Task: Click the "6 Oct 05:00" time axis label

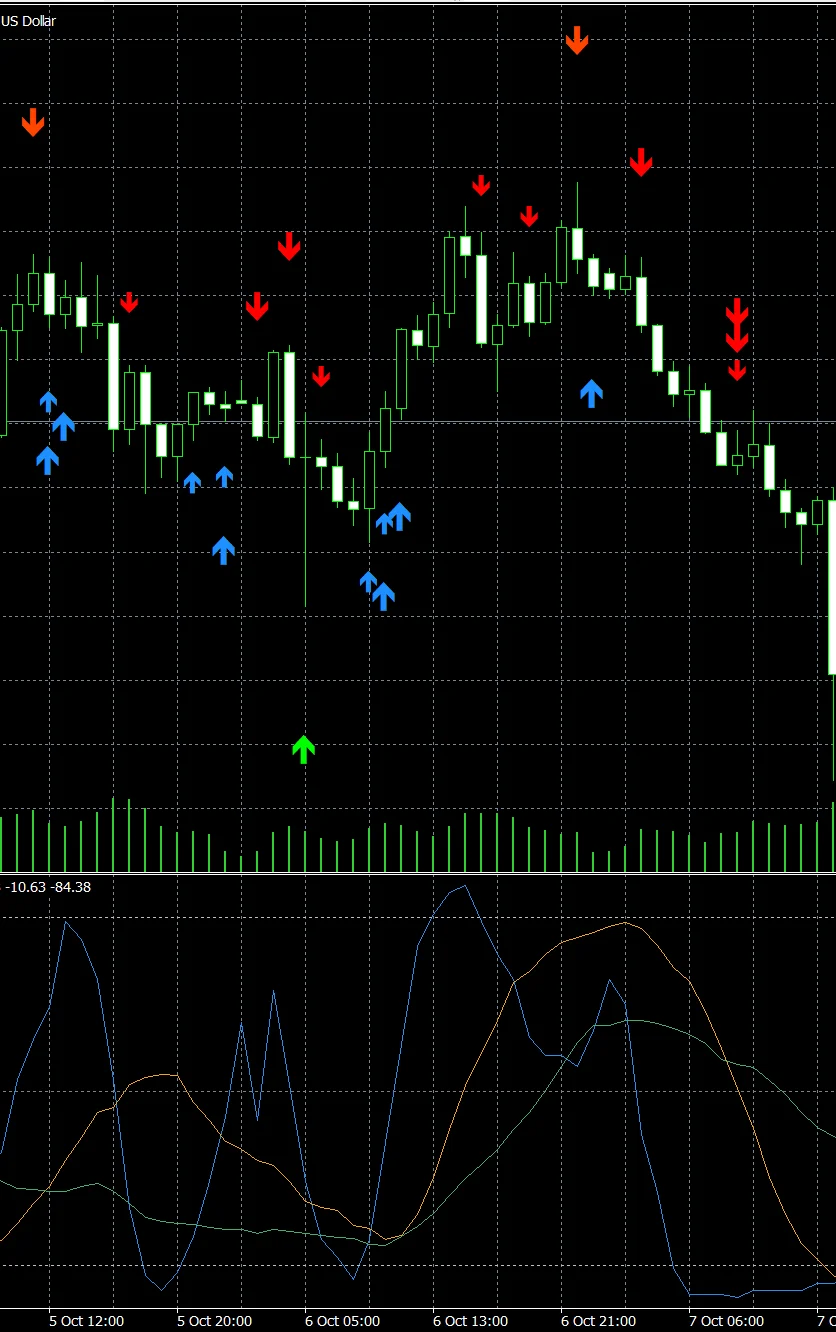Action: click(x=343, y=1321)
